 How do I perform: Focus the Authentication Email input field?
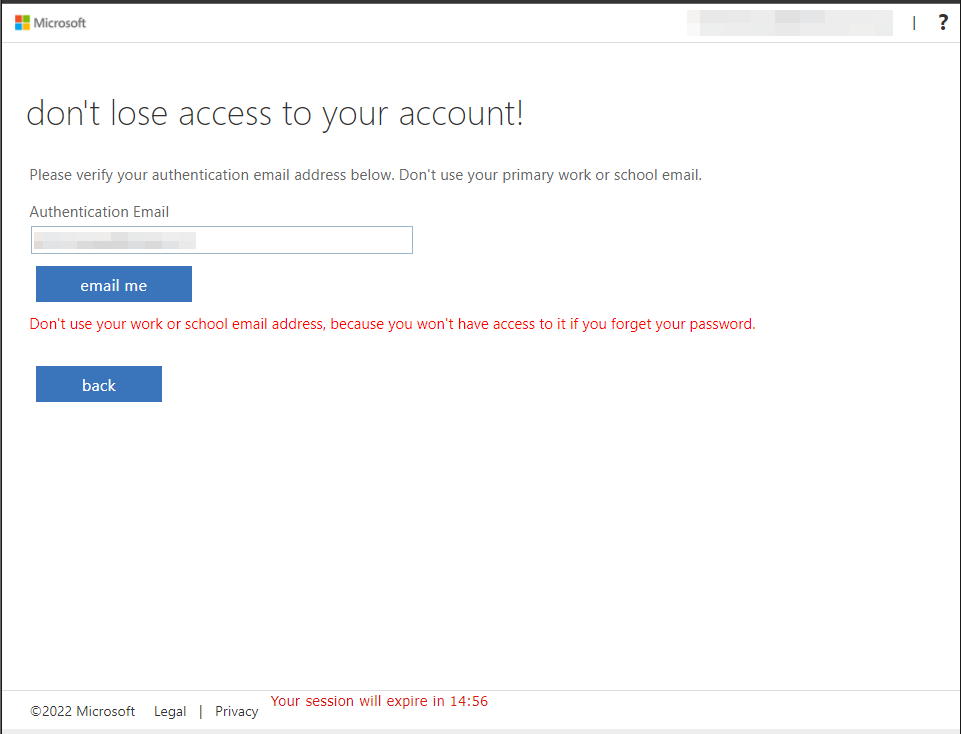click(222, 240)
